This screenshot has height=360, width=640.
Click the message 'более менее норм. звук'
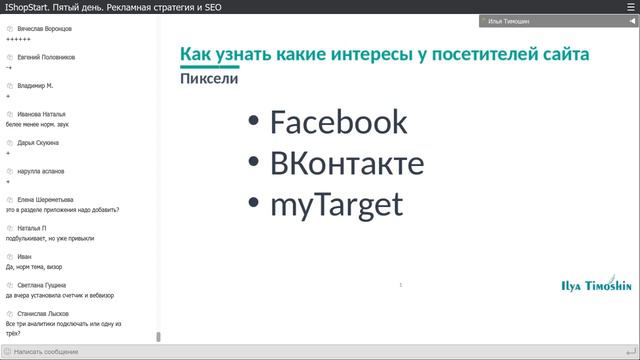37,124
